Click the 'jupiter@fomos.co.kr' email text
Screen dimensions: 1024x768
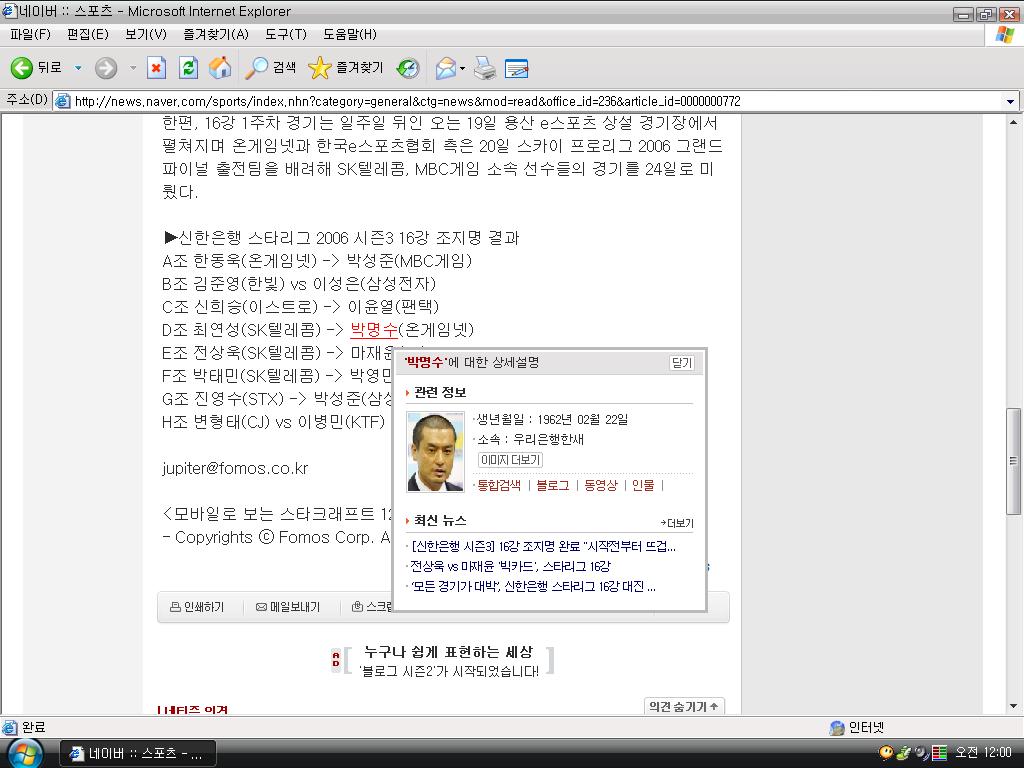coord(235,468)
